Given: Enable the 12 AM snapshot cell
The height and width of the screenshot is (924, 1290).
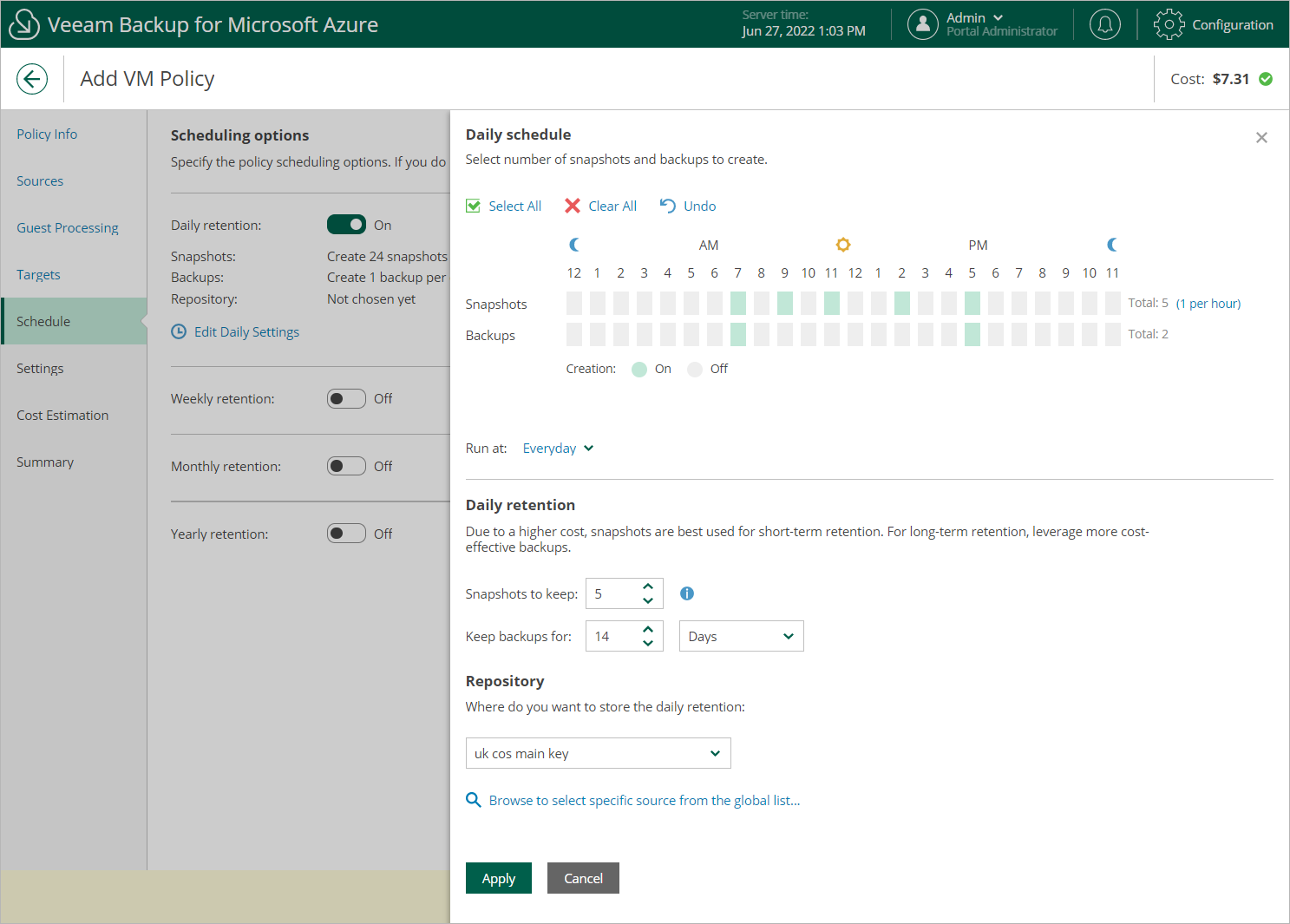Looking at the screenshot, I should pos(574,303).
